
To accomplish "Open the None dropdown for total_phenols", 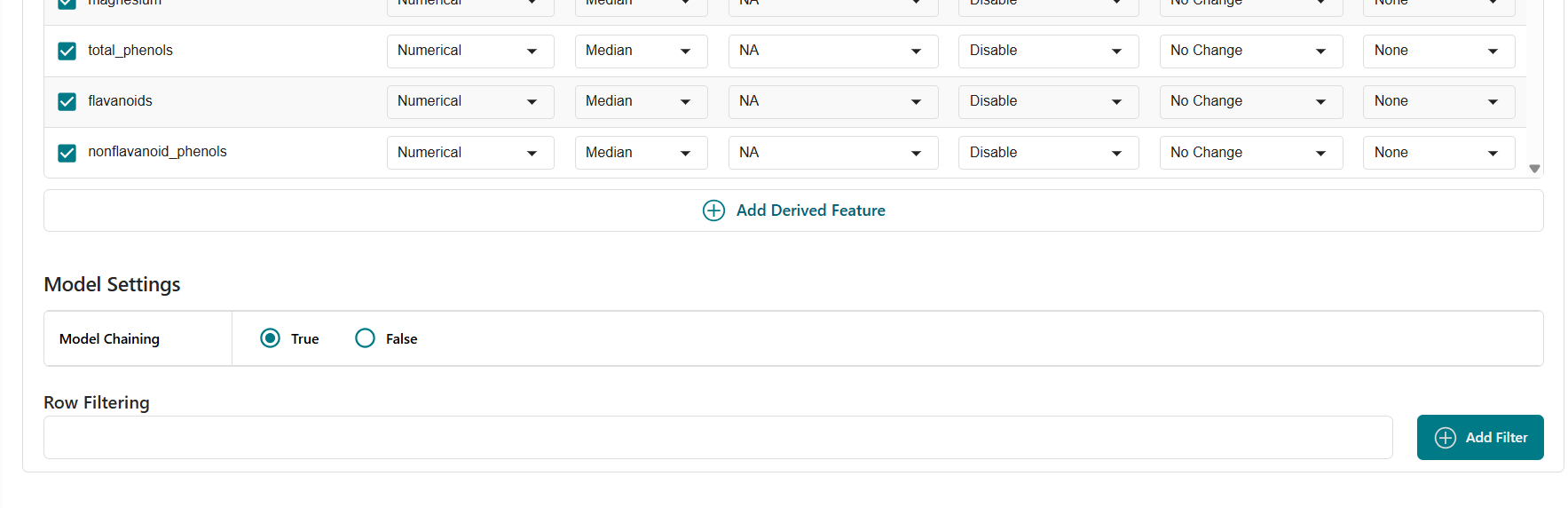I will [1438, 52].
